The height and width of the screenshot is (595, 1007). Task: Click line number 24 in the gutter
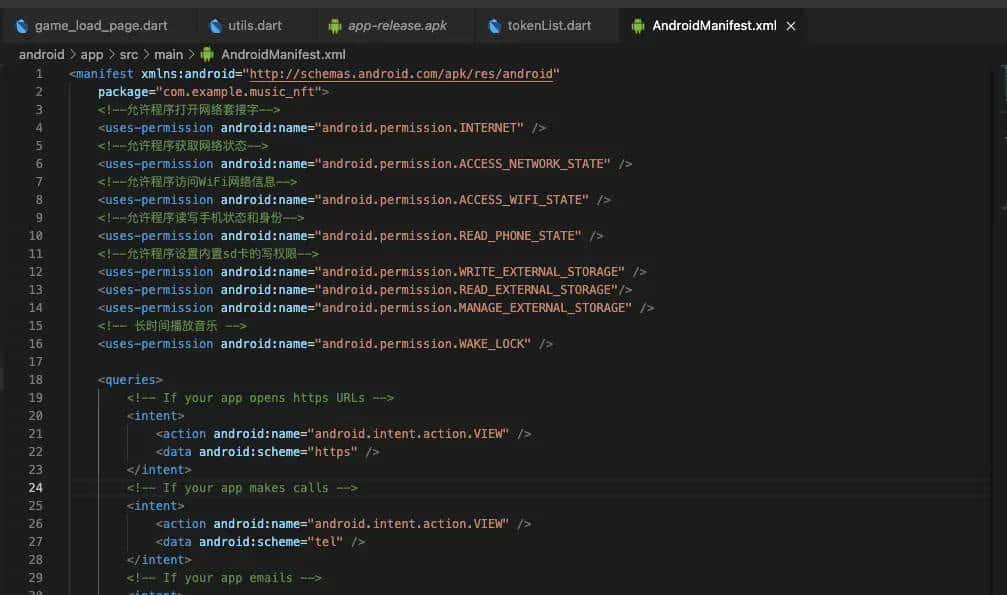(36, 487)
